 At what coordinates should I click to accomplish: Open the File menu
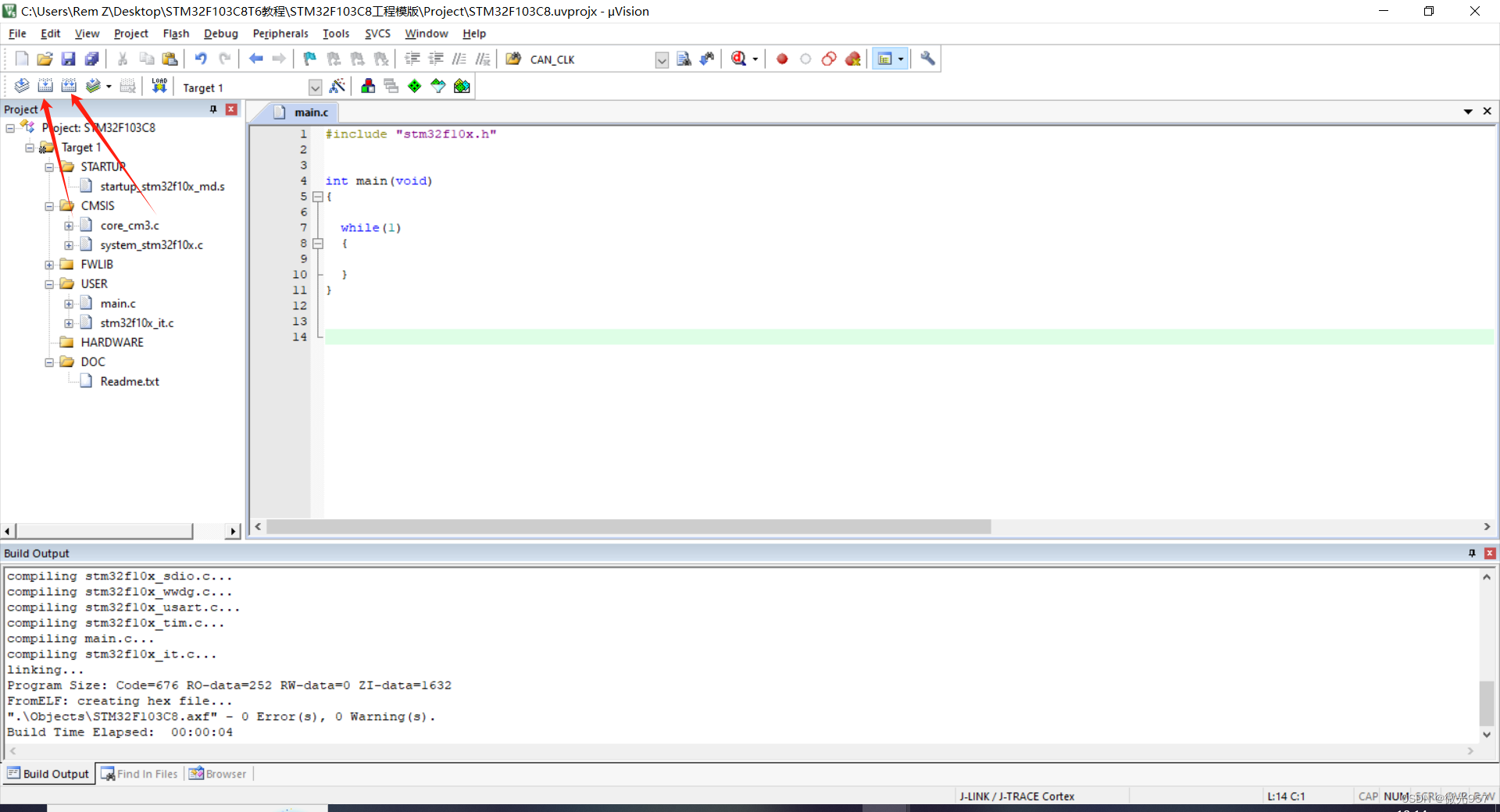17,34
